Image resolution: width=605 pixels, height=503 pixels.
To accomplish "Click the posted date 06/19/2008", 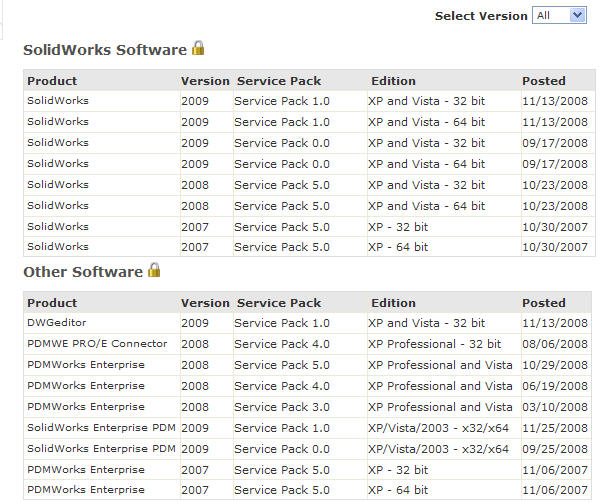I will point(555,386).
